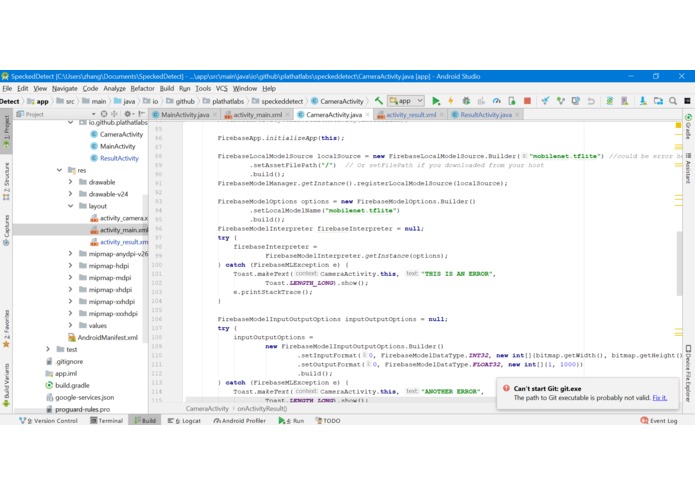Stop the app with red square
Viewport: 695px width, 494px height.
(527, 101)
